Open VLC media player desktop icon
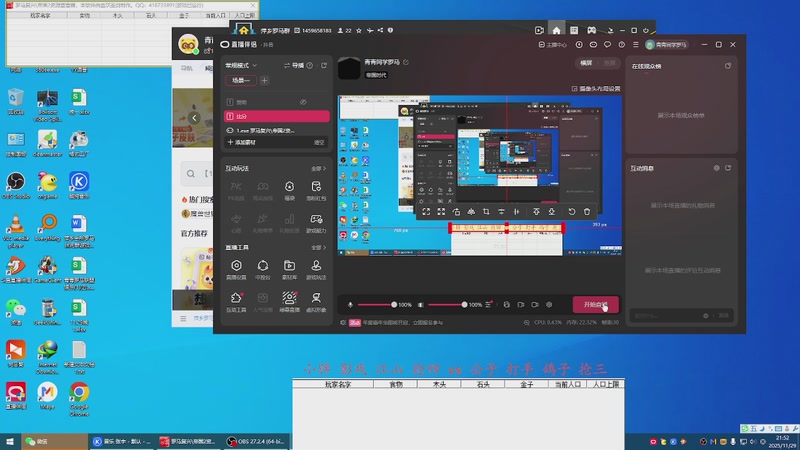The image size is (800, 450). pyautogui.click(x=16, y=231)
